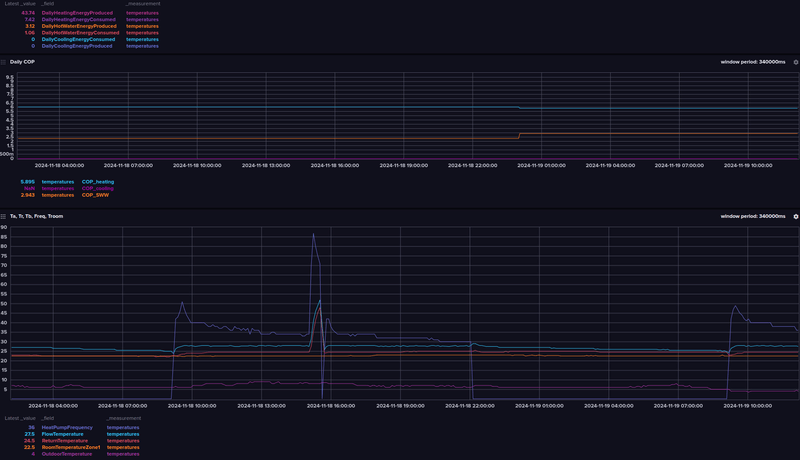Click the 24.5 ReturnTemperature latest value
This screenshot has width=800, height=460.
tap(30, 441)
